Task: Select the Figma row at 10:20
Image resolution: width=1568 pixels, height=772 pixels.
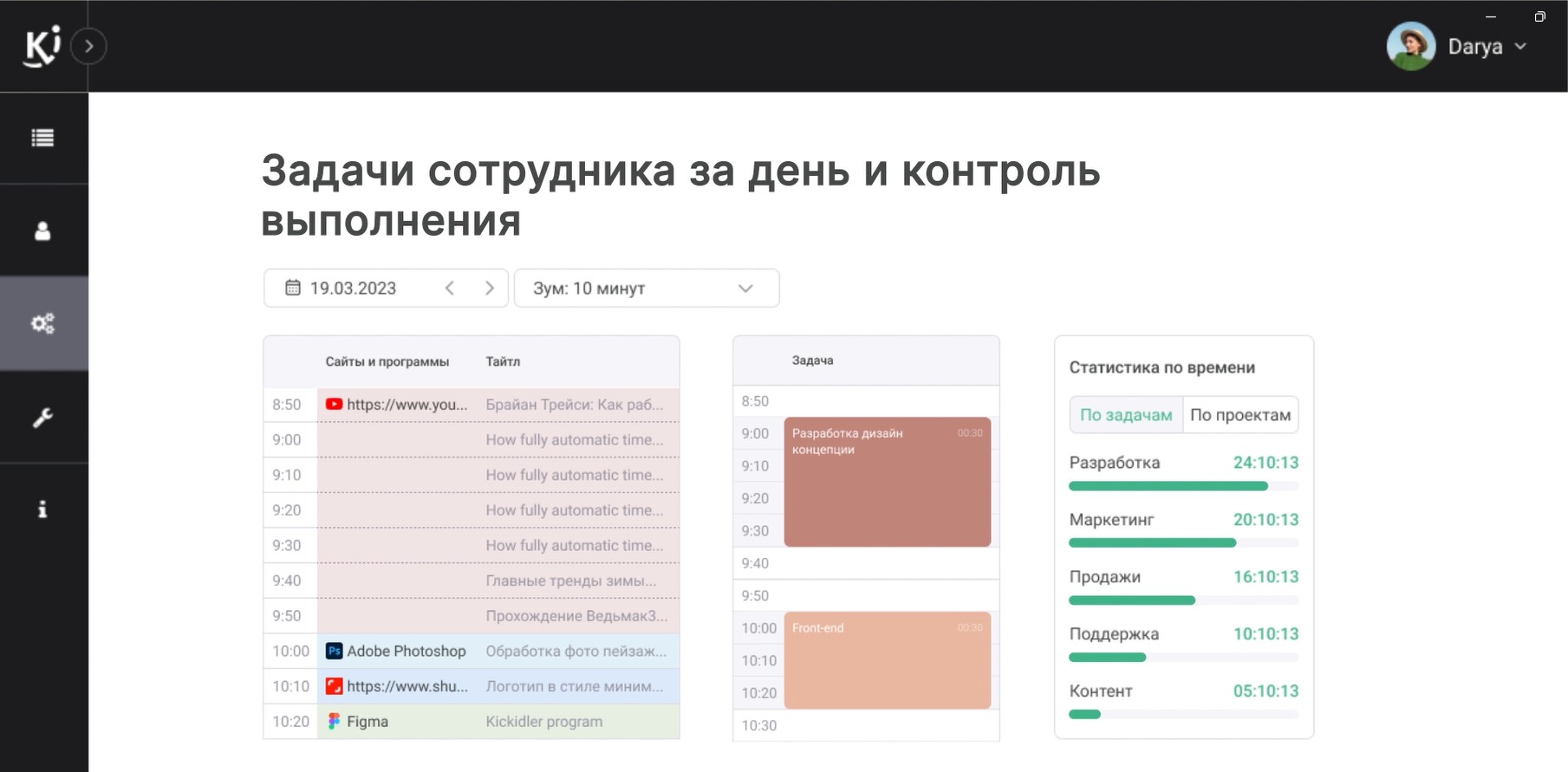Action: click(368, 722)
